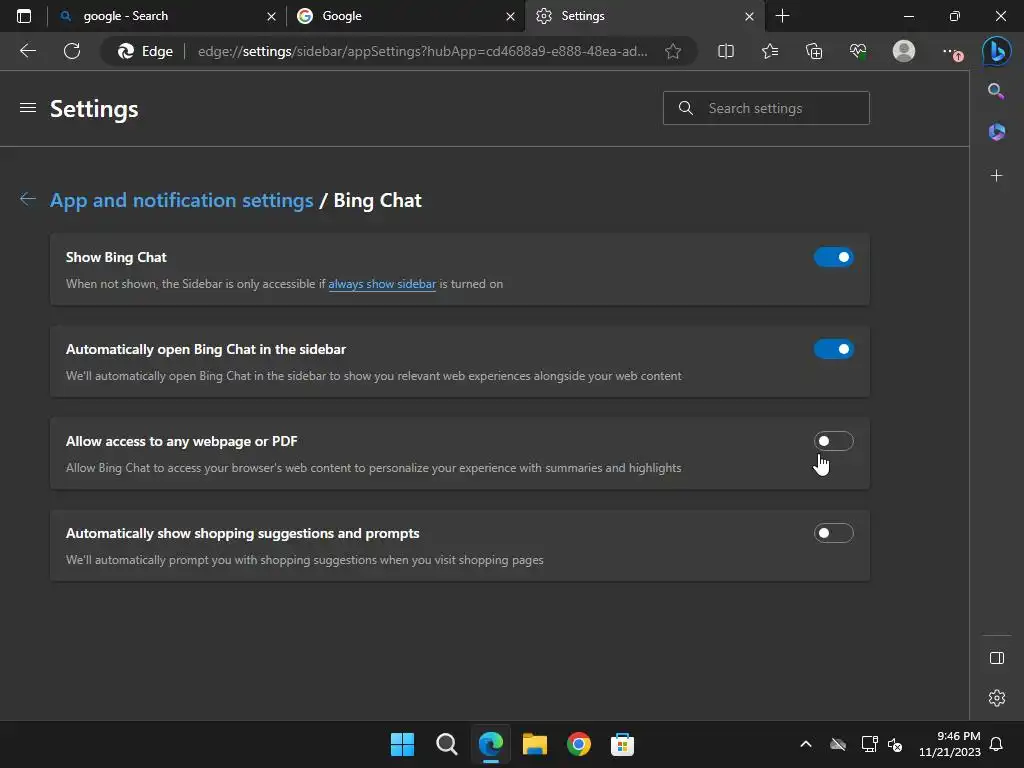Open the clock and date flyout
Screen dimensions: 1024x768
click(x=950, y=744)
